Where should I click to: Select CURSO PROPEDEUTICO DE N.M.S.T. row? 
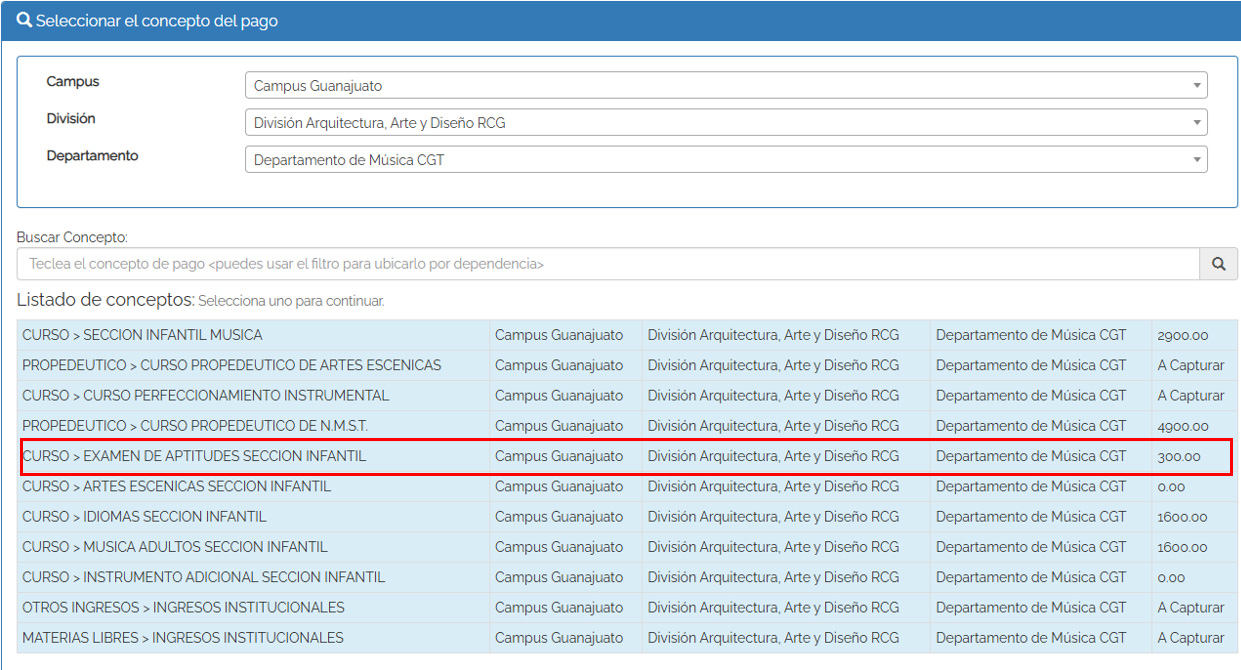pyautogui.click(x=195, y=426)
